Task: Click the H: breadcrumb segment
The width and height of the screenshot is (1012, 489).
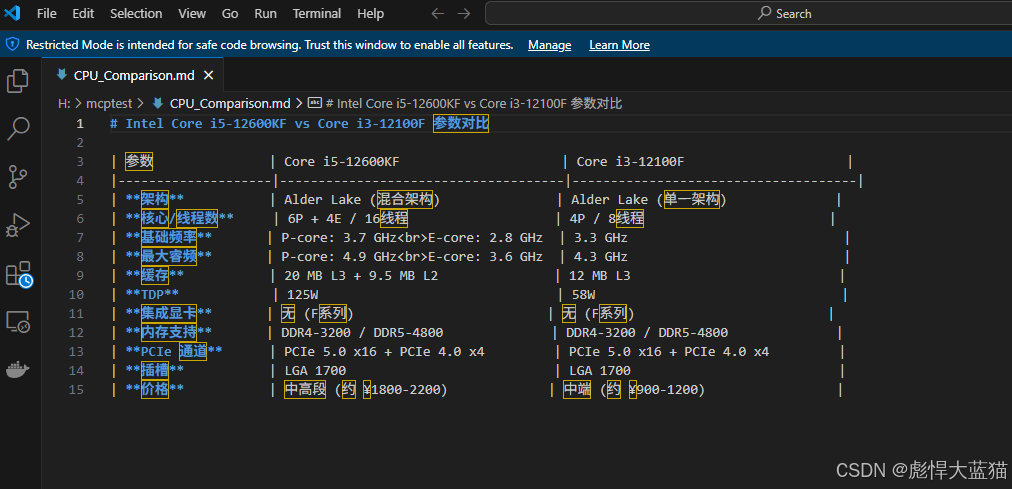Action: [64, 103]
